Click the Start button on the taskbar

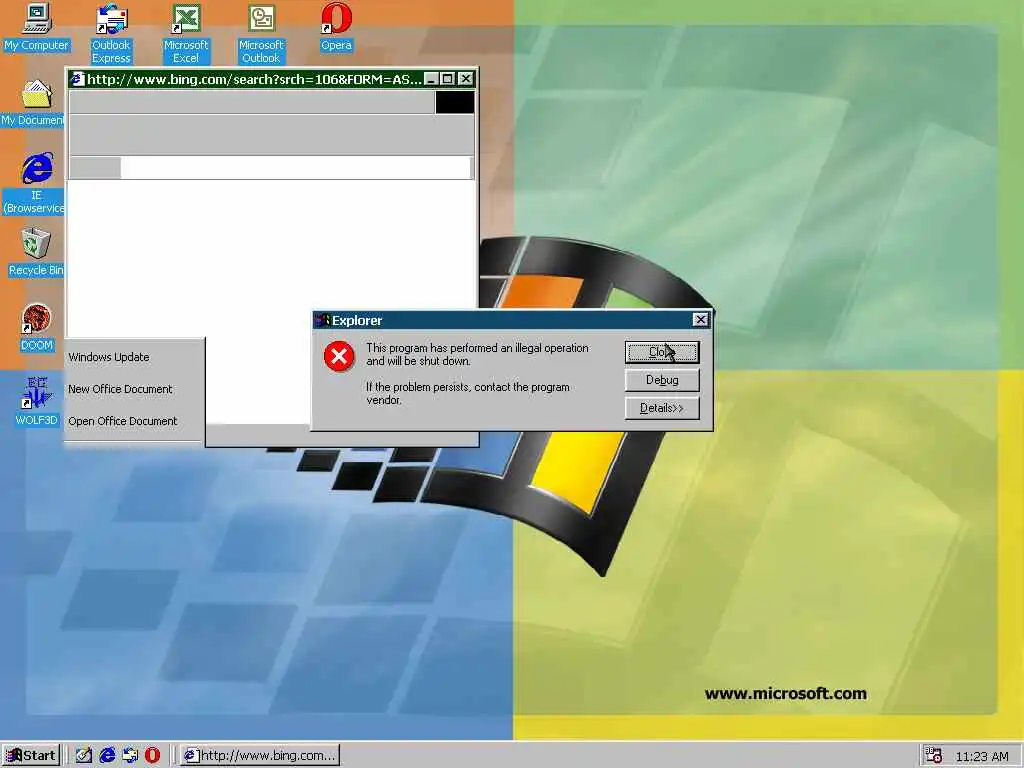[x=31, y=756]
